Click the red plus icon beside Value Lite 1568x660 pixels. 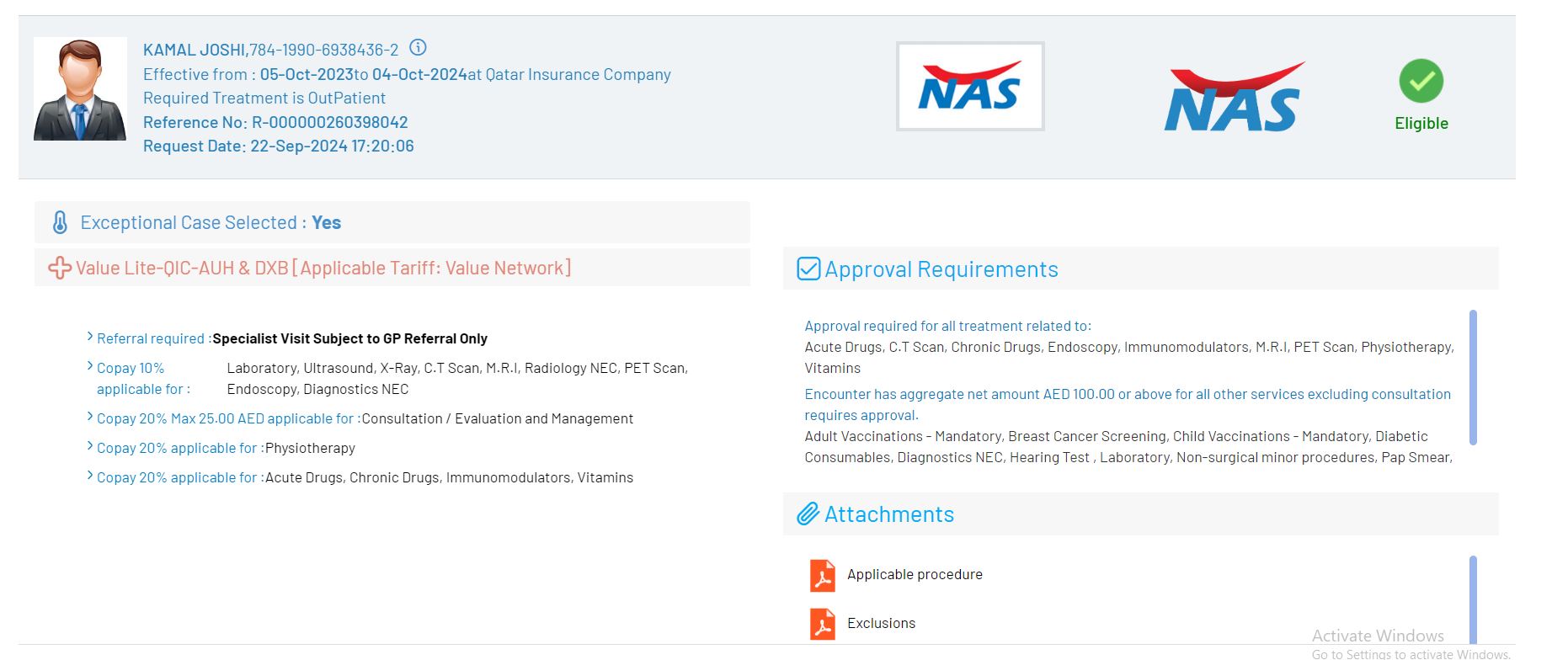click(x=60, y=269)
